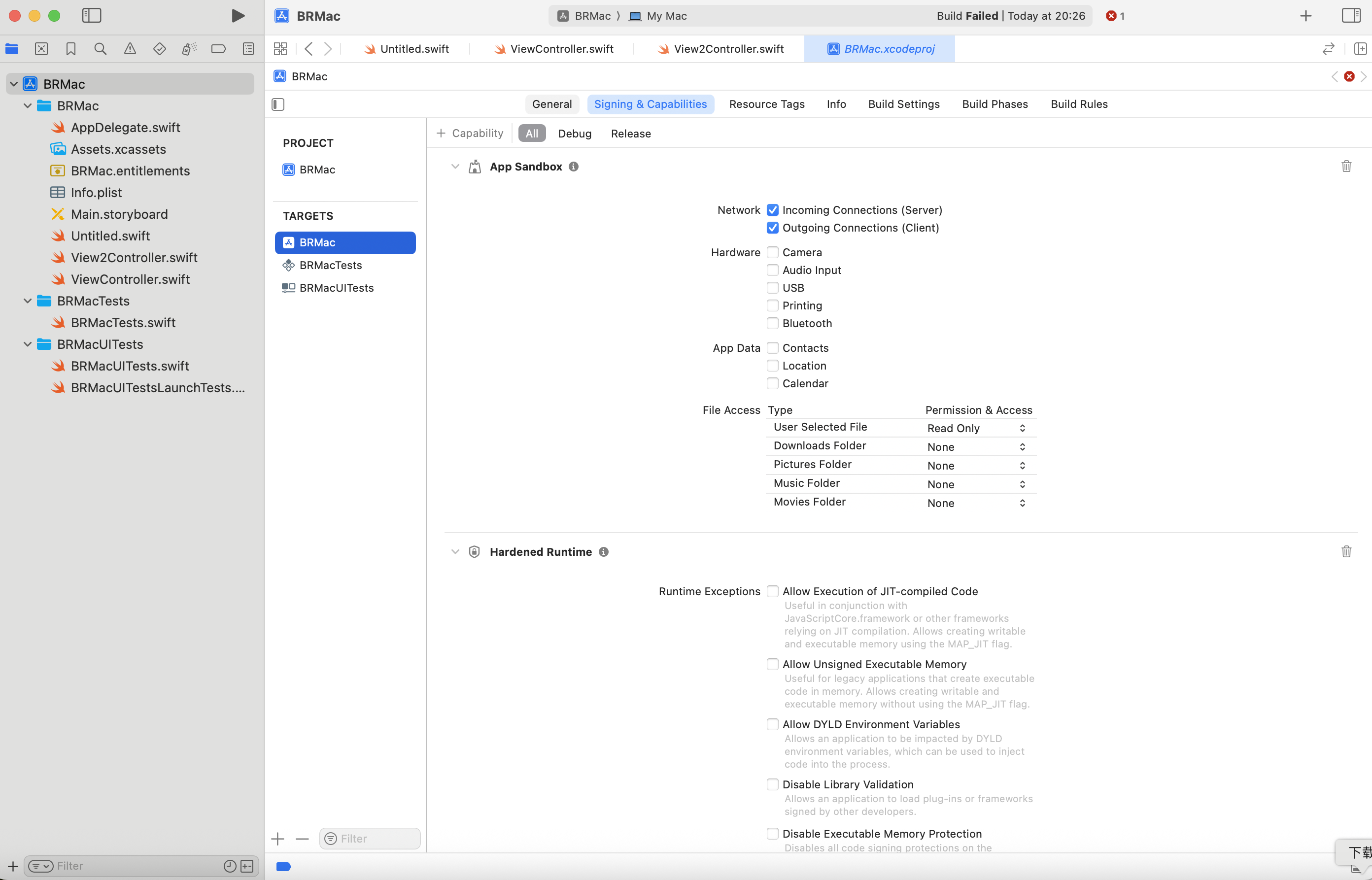Uncheck Incoming Connections (Server)
The height and width of the screenshot is (880, 1372).
(773, 210)
